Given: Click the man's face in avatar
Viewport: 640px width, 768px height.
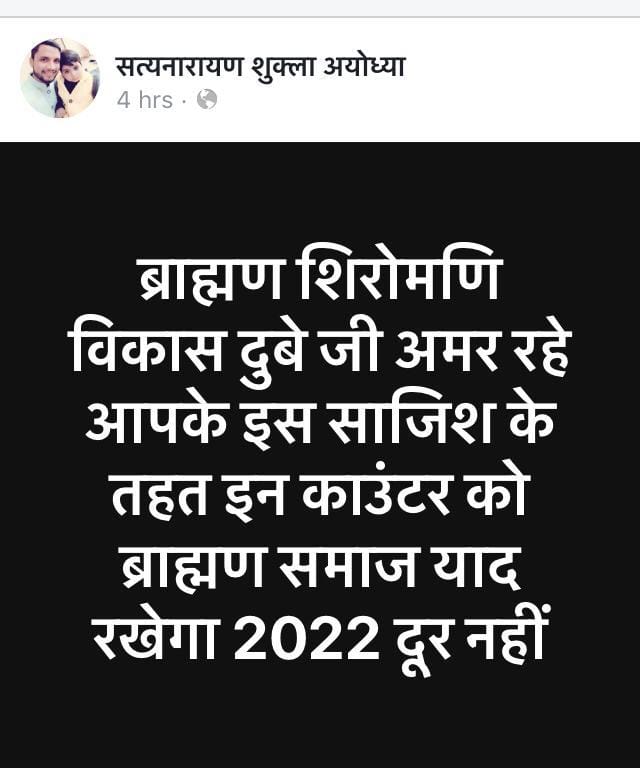Looking at the screenshot, I should click(44, 64).
